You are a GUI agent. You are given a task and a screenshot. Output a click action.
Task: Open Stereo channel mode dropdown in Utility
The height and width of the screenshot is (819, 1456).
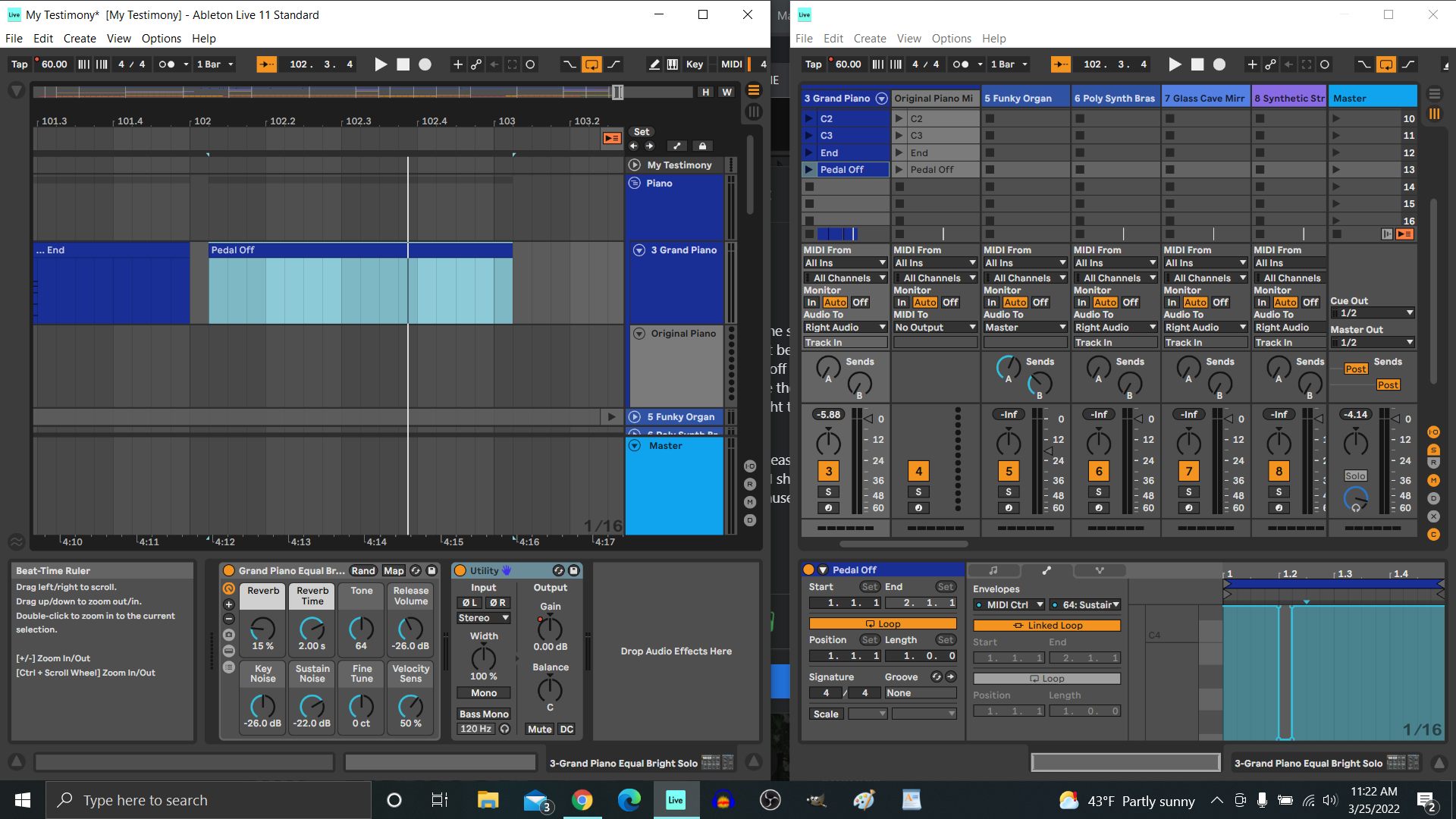(484, 618)
